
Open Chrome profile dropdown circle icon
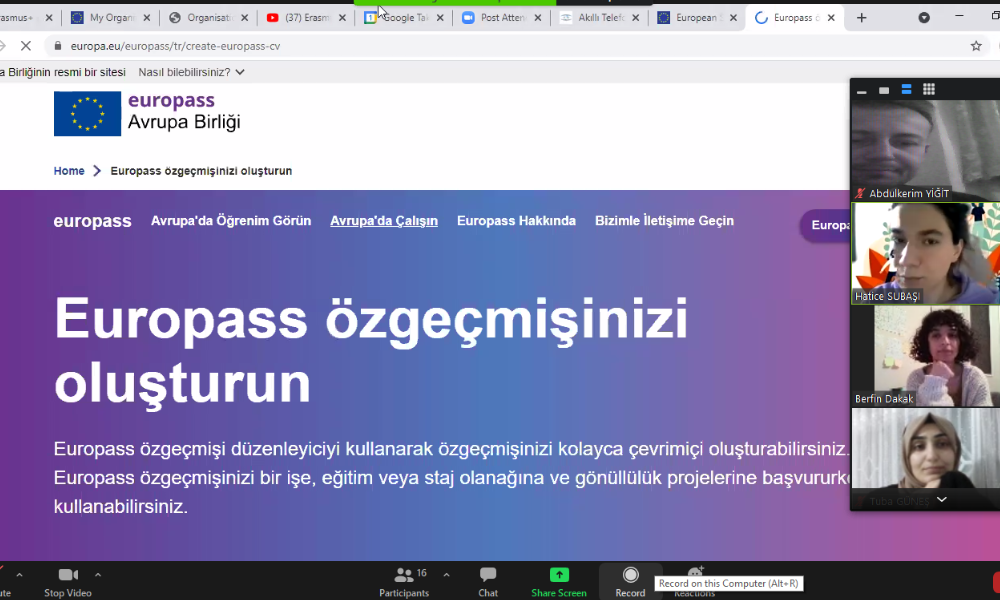(923, 18)
